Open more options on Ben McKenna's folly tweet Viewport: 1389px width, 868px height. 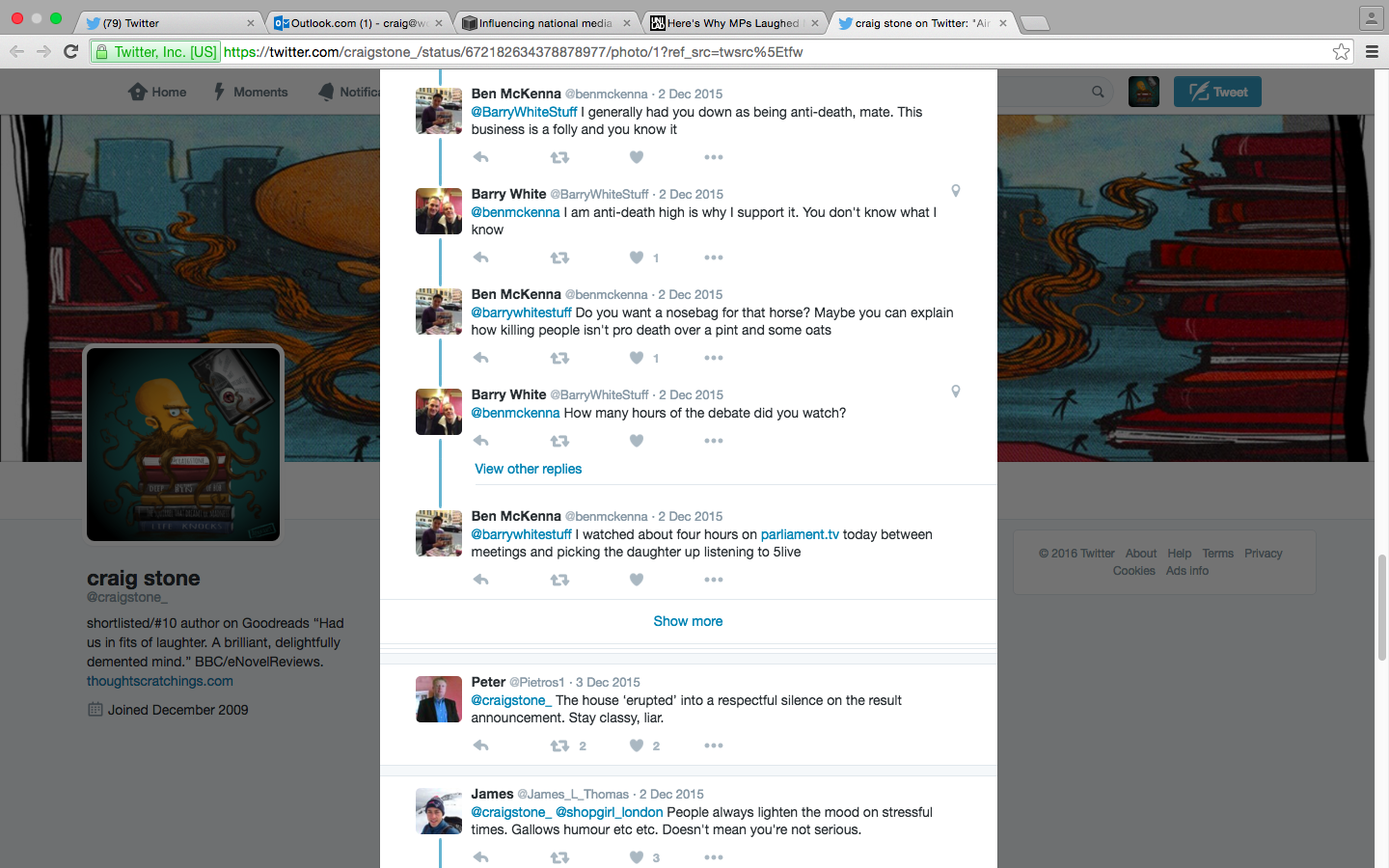(x=714, y=157)
